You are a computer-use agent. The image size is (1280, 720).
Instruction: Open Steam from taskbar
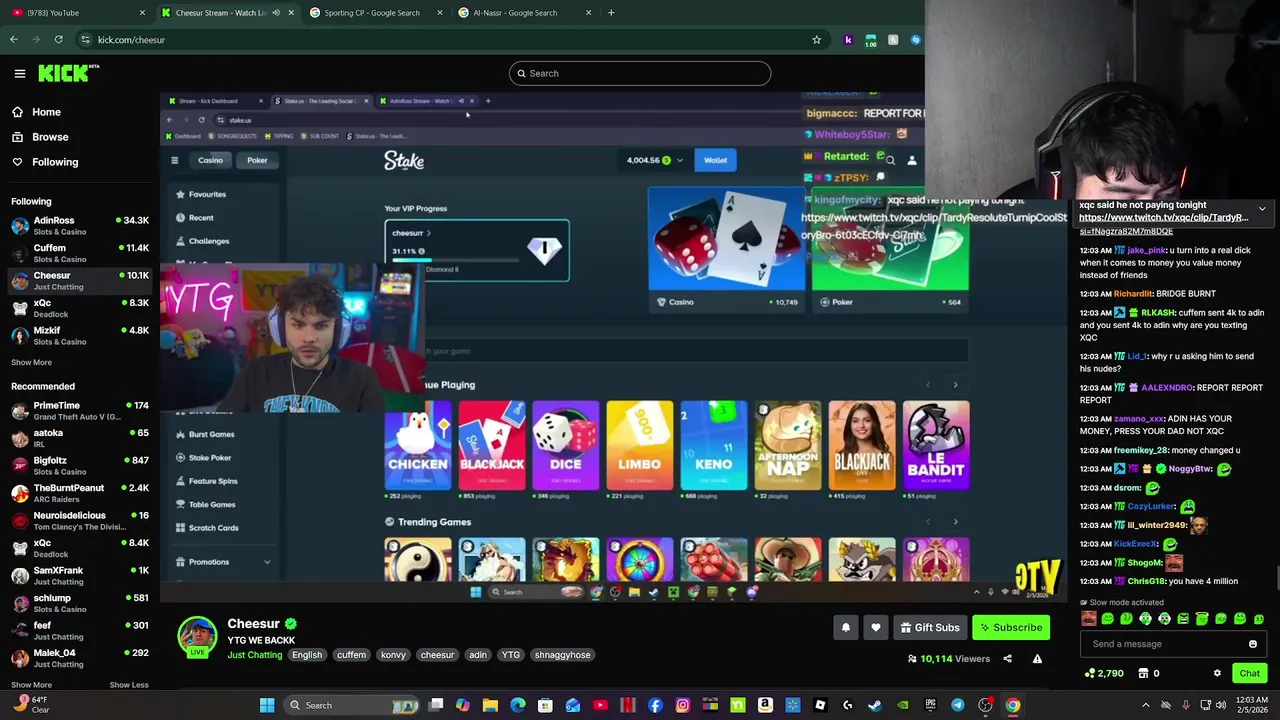tap(874, 705)
